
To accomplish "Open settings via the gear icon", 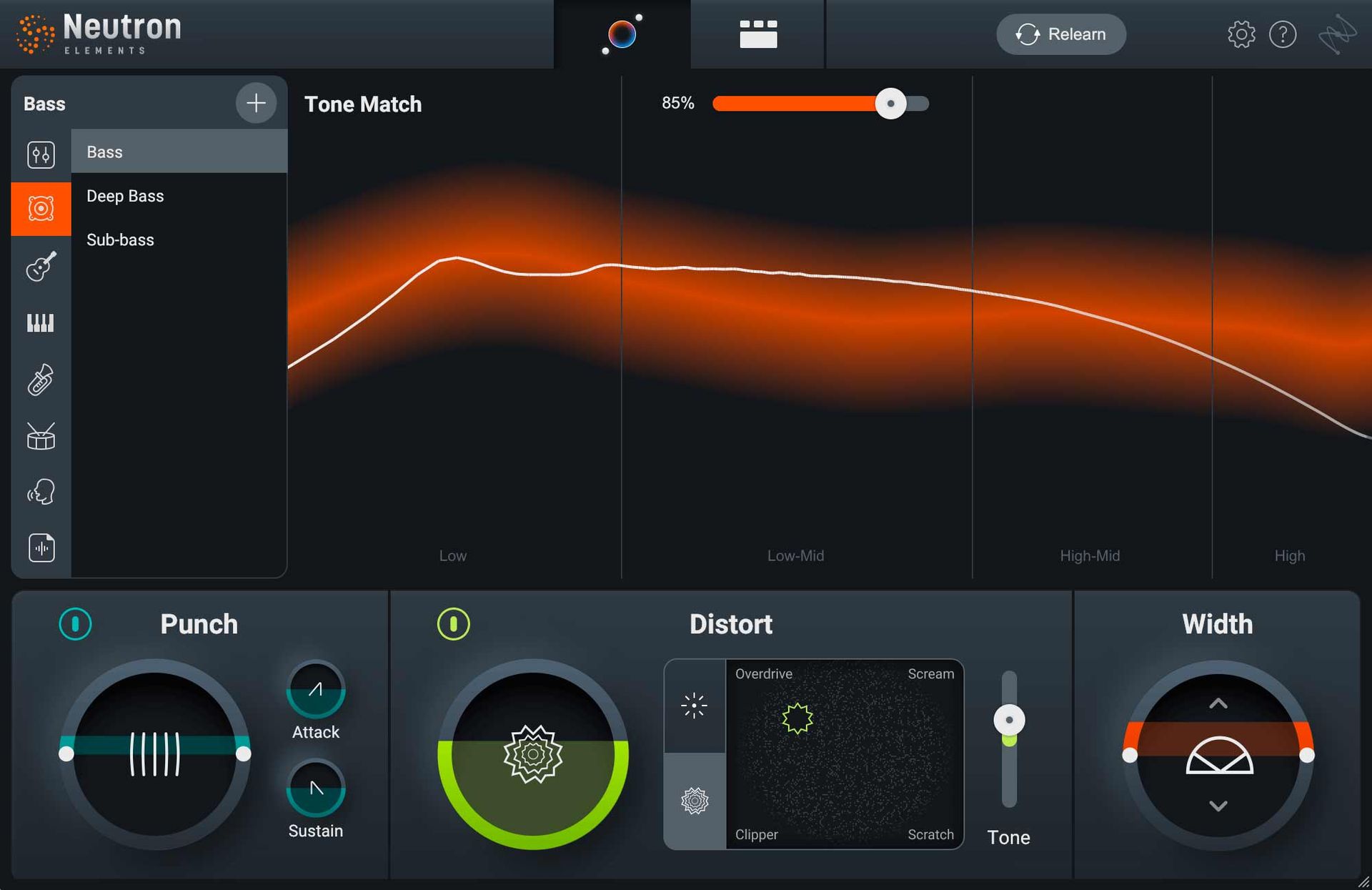I will 1241,34.
